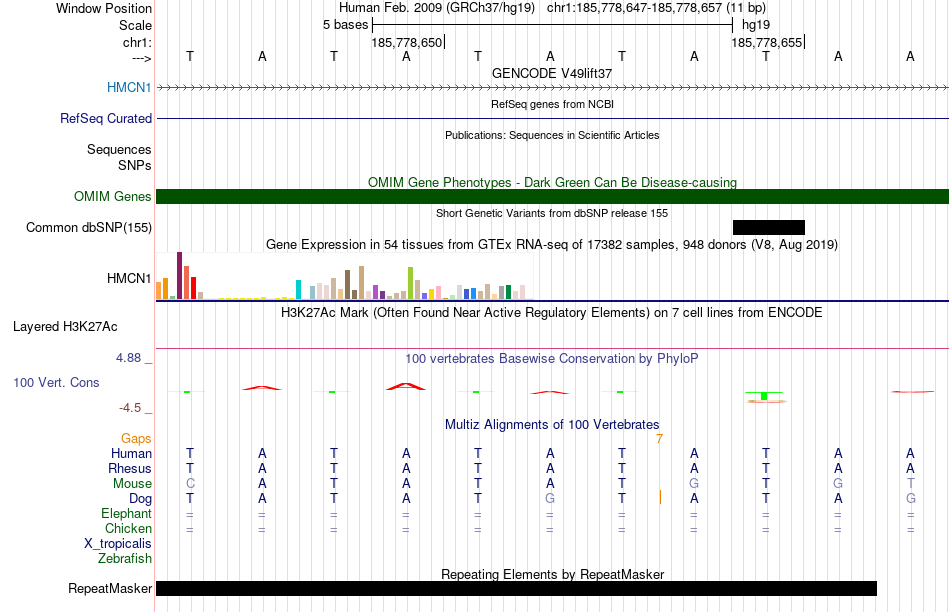The width and height of the screenshot is (950, 612).
Task: Click 100 vertebrates Basewise Conservation by PhyloP title
Action: coord(552,359)
